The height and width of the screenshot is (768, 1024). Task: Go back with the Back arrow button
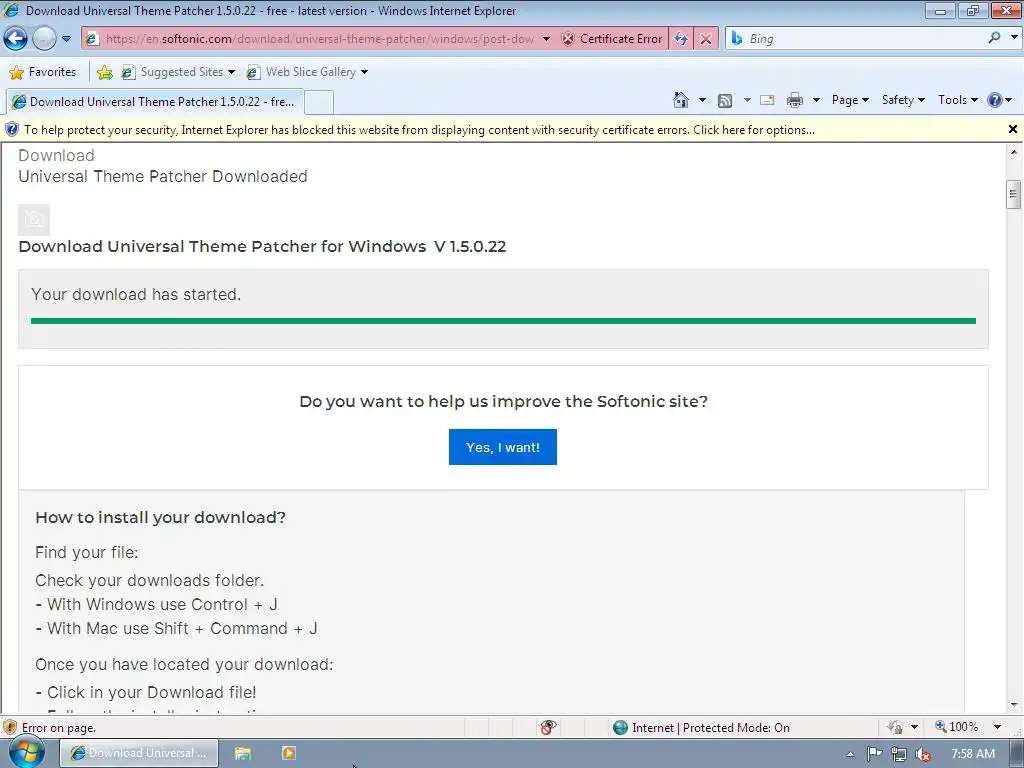pos(16,39)
